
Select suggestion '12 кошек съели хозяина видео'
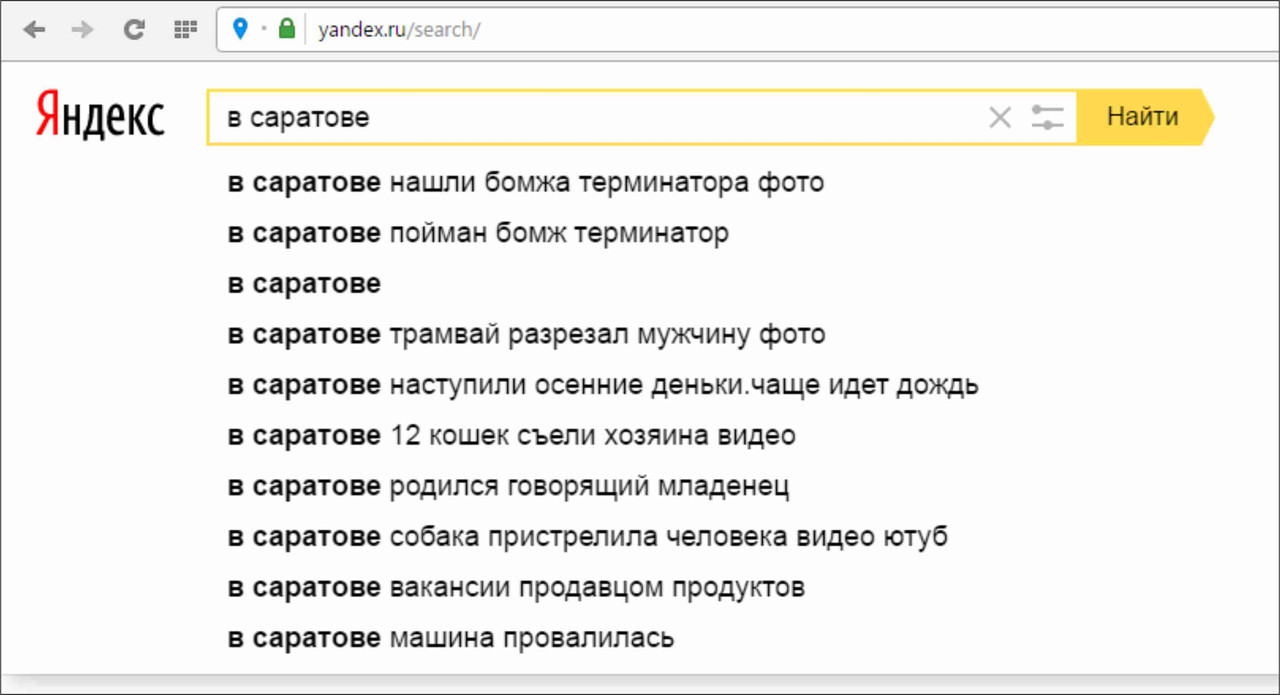pos(512,436)
